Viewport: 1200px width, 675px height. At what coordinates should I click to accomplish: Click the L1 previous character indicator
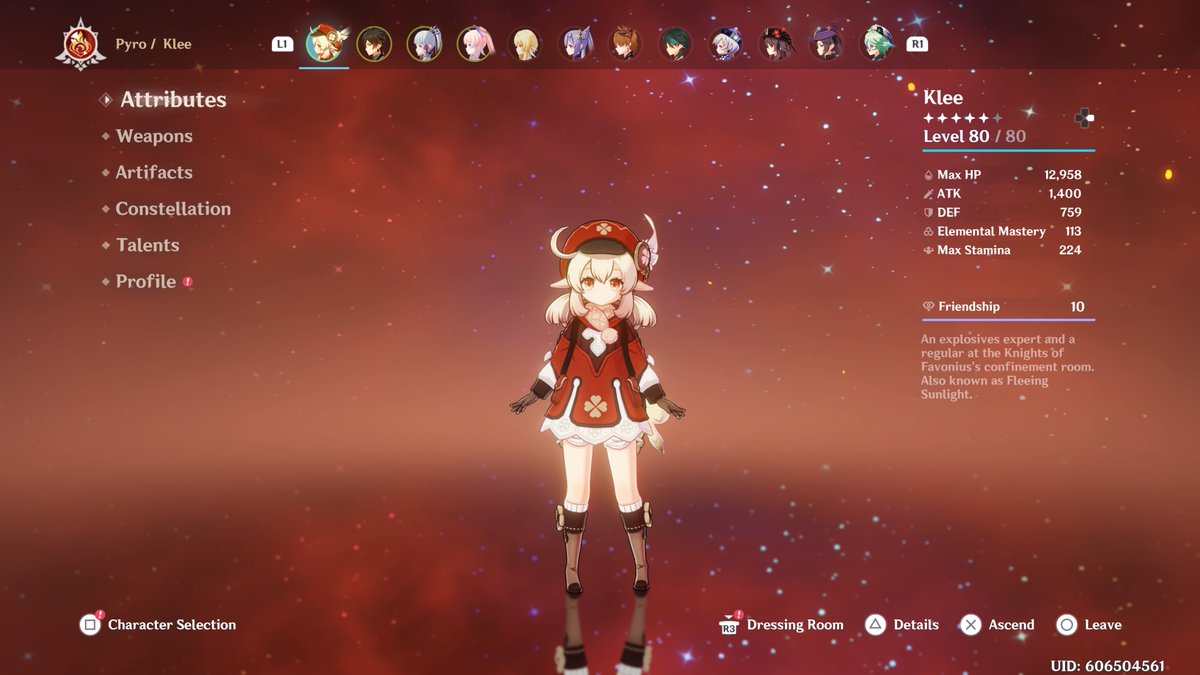pos(283,44)
